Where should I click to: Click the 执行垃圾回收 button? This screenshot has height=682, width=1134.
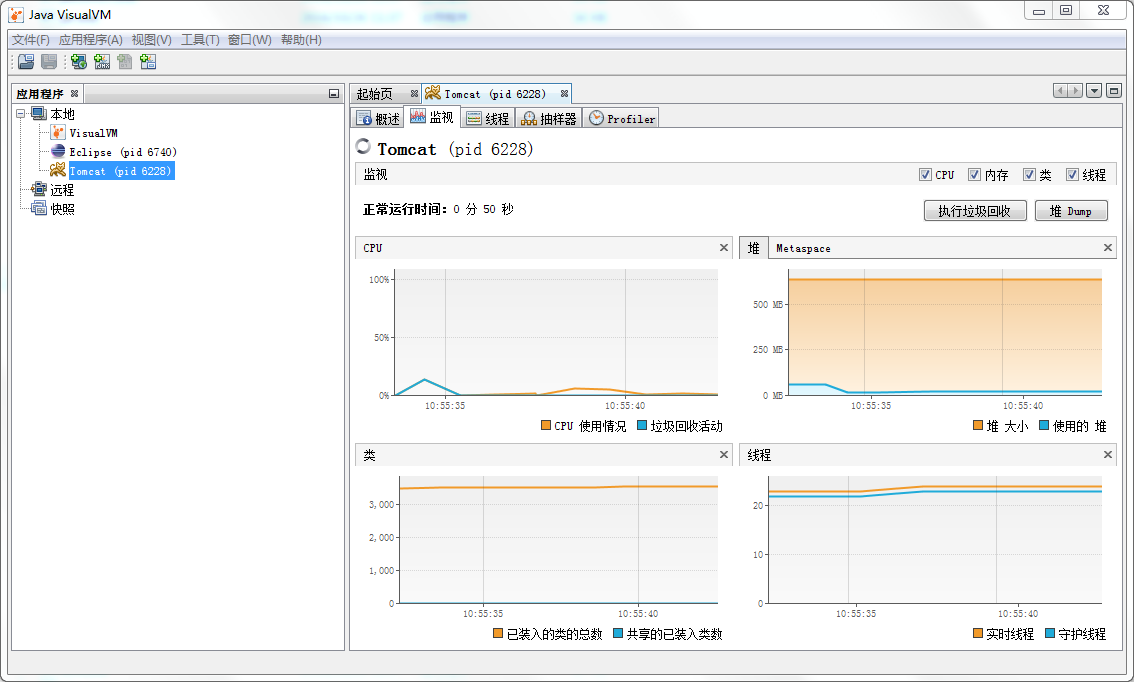pyautogui.click(x=975, y=210)
